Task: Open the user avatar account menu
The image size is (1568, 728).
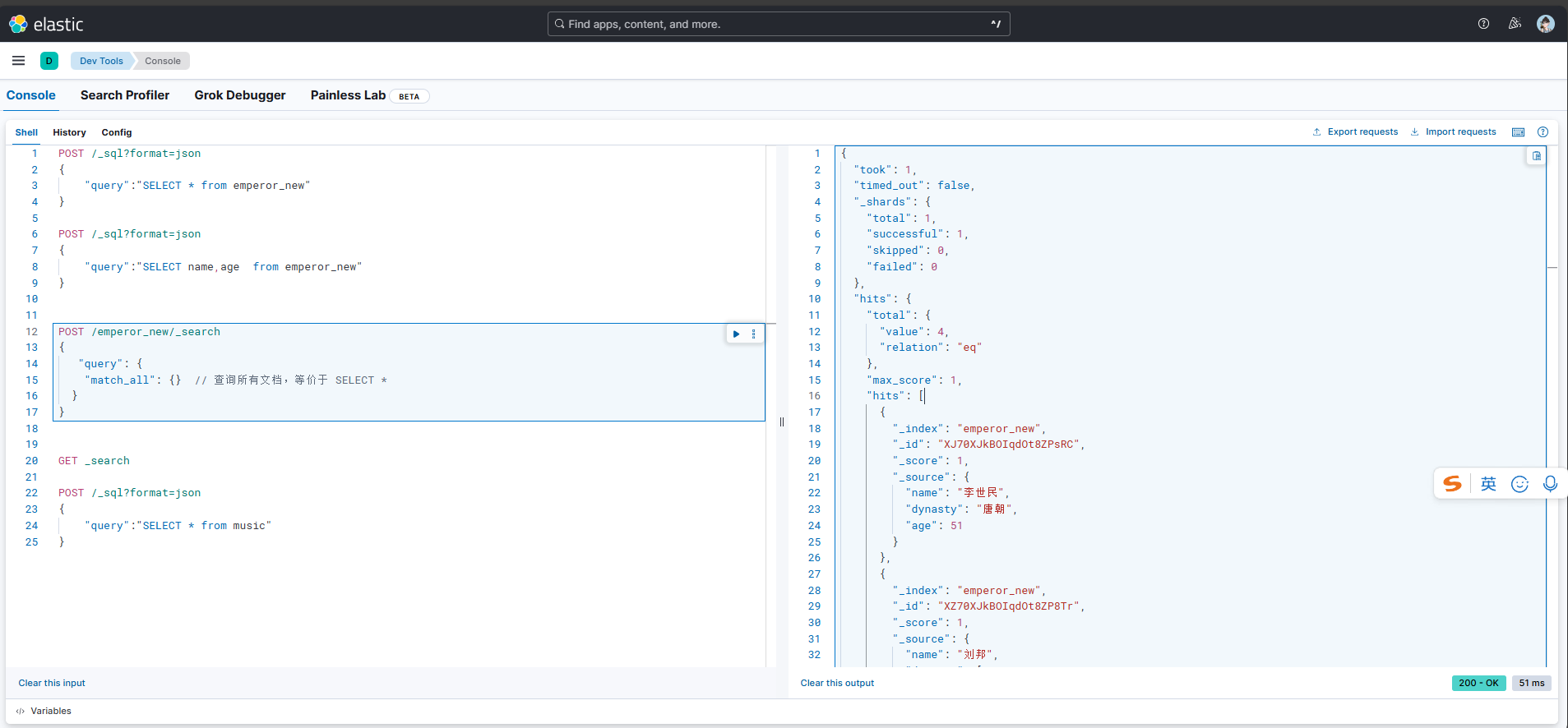Action: tap(1545, 24)
